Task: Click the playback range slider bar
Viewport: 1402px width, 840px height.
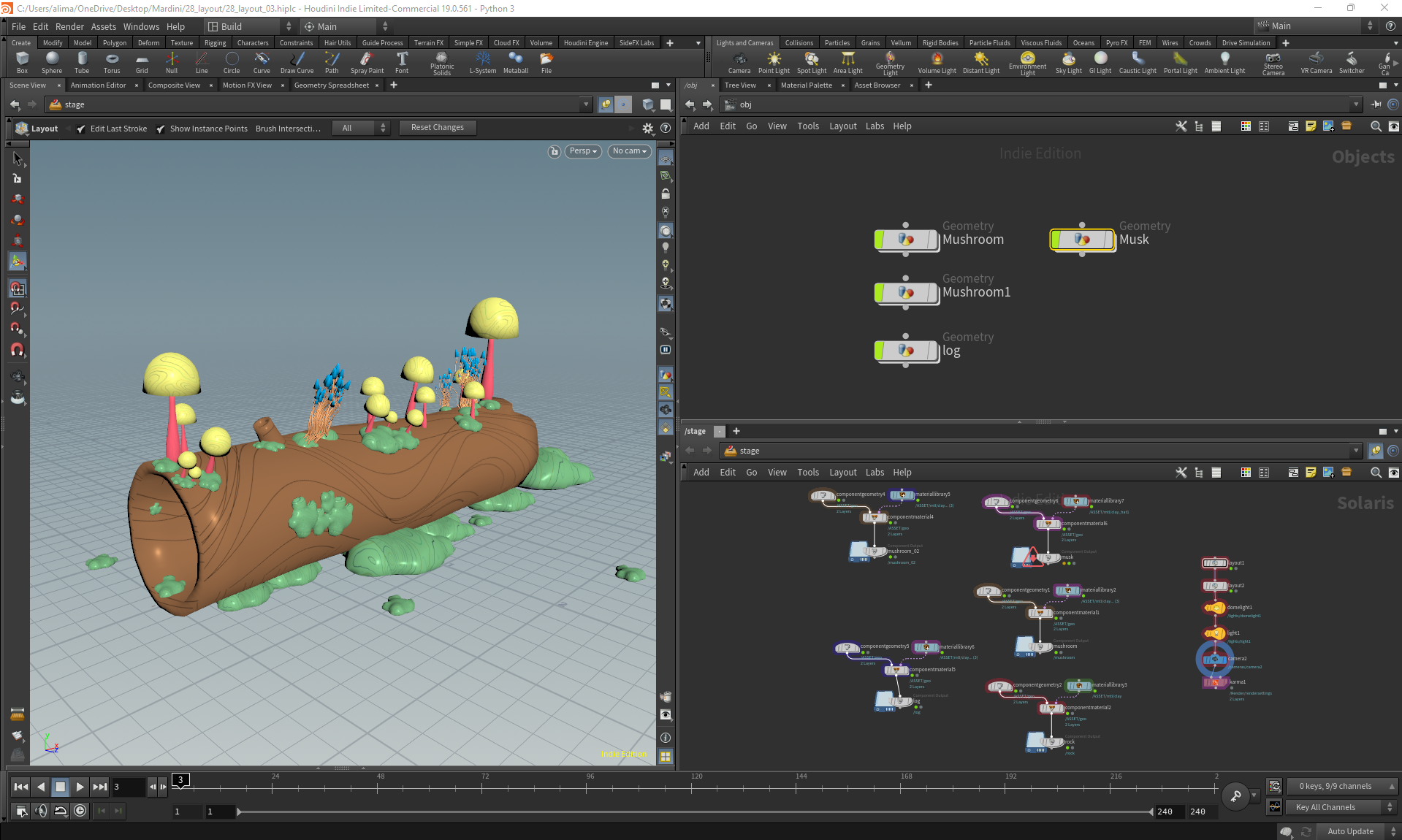Action: point(696,812)
